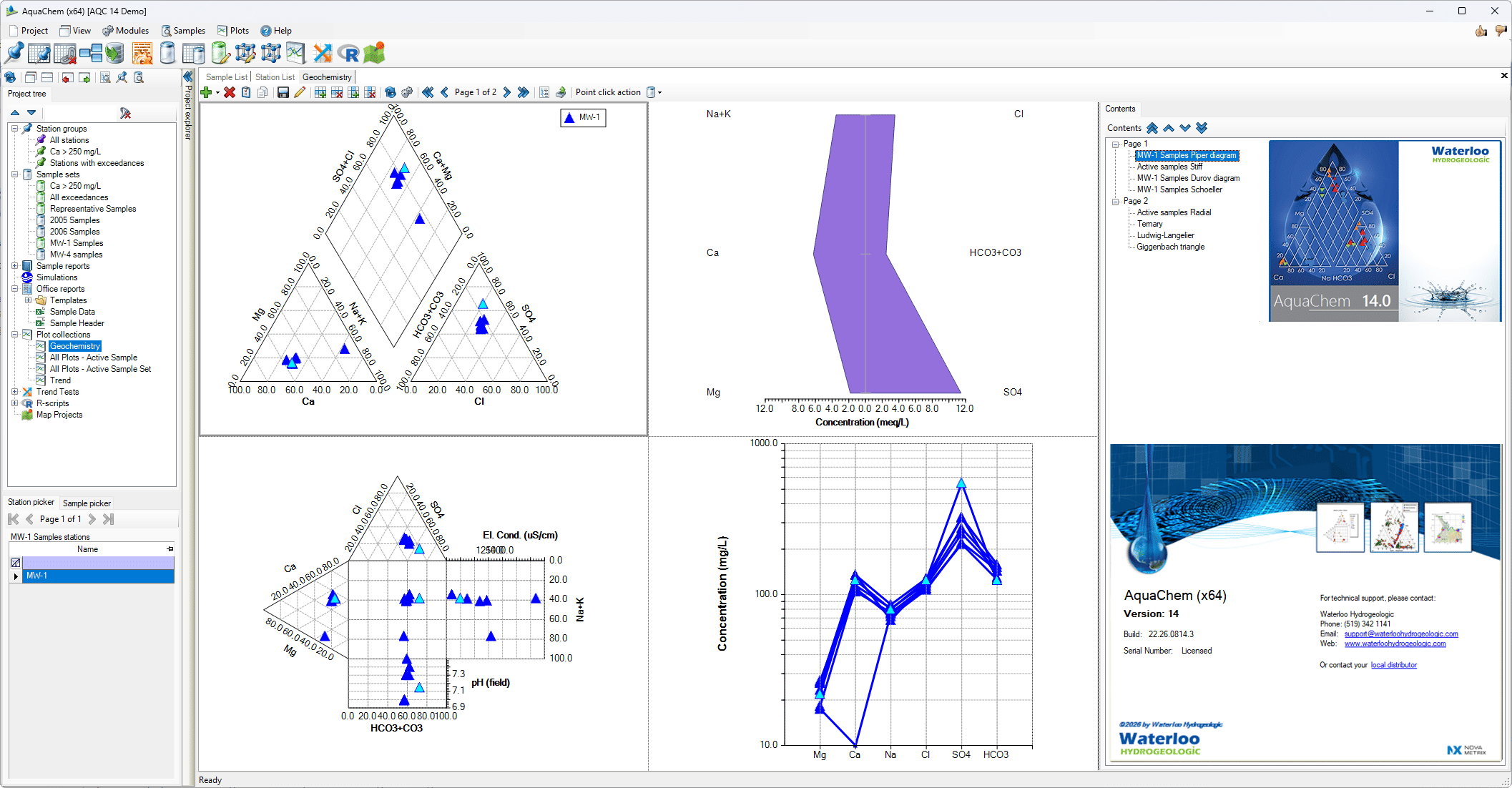This screenshot has height=788, width=1512.
Task: Click the blue connected boxes hierarchy icon
Action: 91,53
